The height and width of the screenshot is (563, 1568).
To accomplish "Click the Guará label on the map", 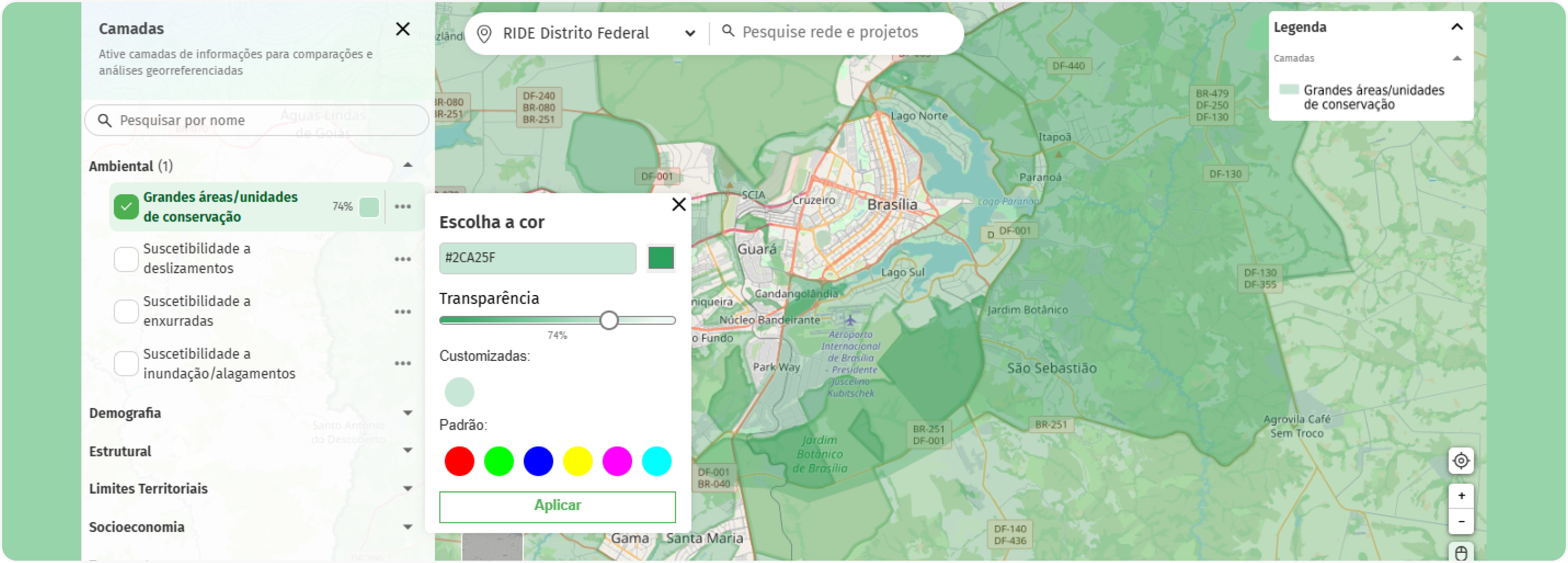I will tap(757, 249).
